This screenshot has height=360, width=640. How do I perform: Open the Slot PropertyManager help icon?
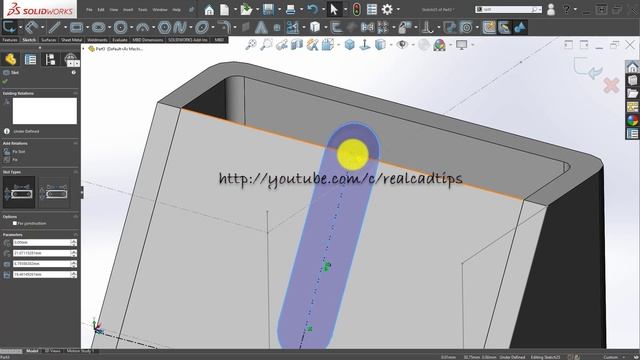click(74, 72)
